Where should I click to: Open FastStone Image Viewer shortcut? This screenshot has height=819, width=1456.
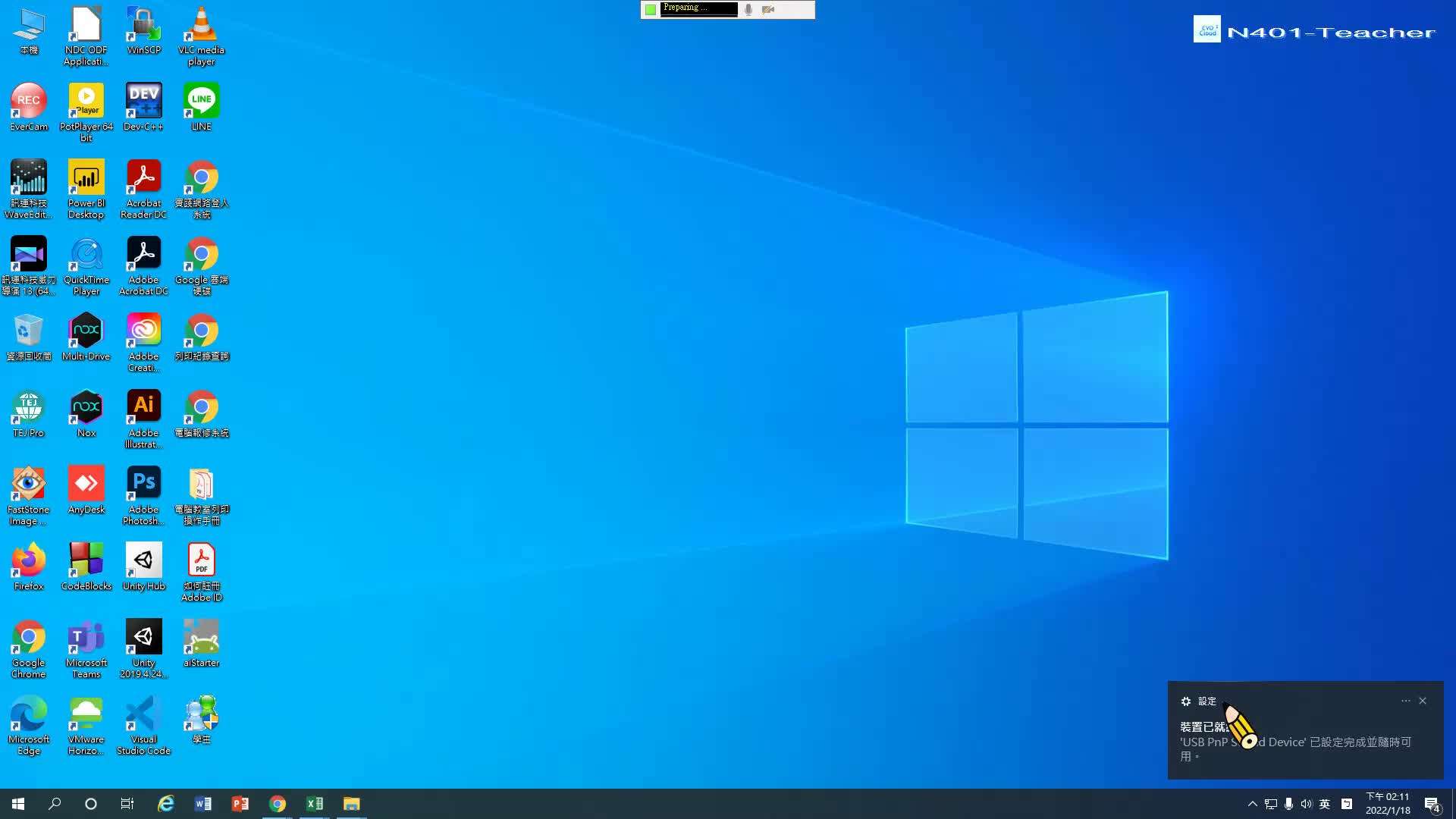(x=29, y=495)
